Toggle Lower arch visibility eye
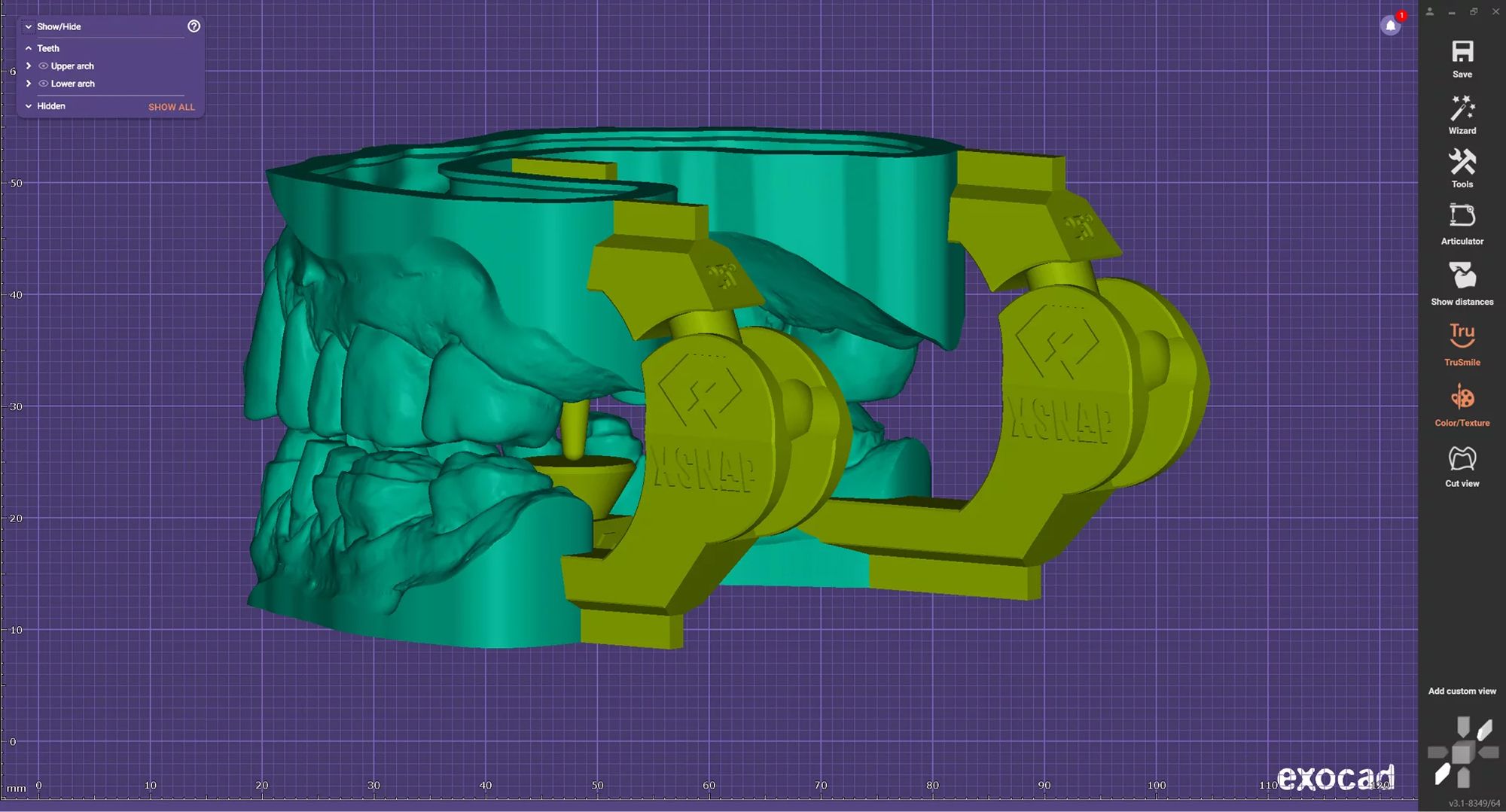 43,84
